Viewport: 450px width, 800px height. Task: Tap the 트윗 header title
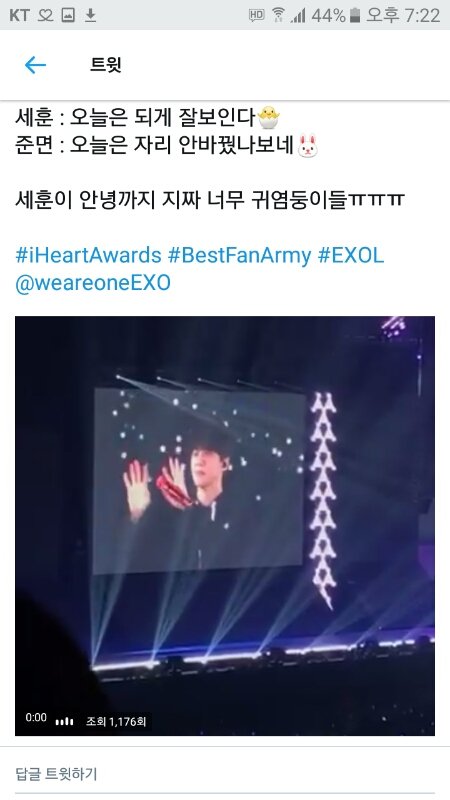(x=106, y=65)
